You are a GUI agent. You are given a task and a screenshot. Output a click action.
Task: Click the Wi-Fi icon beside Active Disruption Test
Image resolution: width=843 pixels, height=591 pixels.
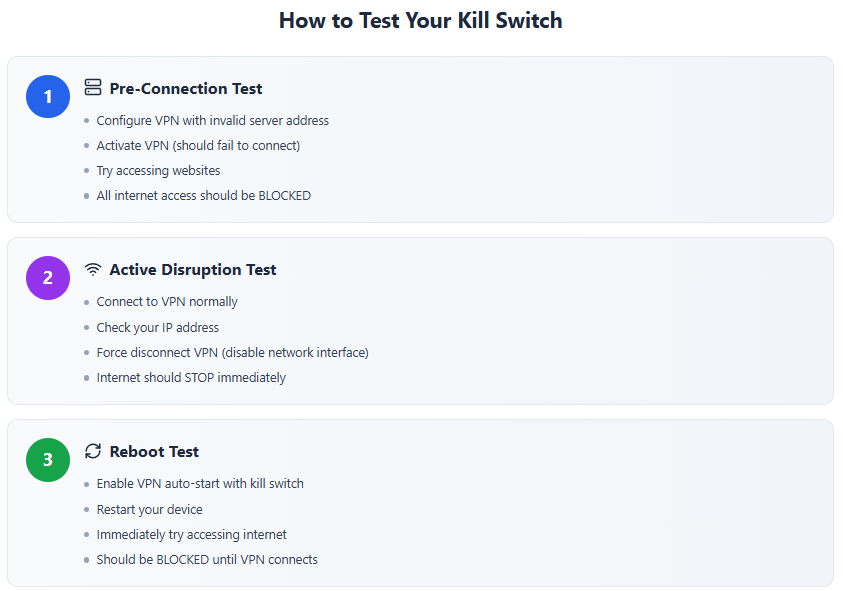(x=93, y=269)
